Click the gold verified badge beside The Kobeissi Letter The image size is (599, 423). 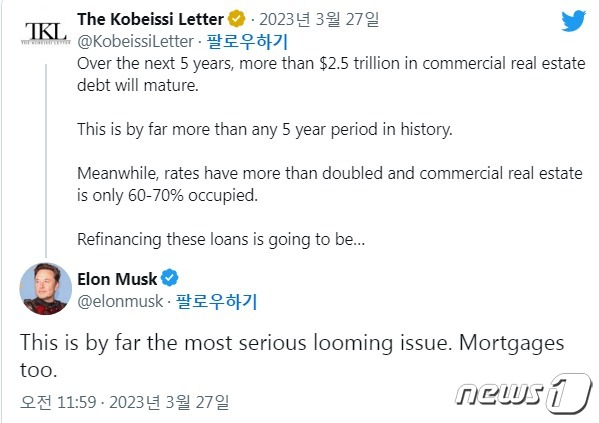236,19
